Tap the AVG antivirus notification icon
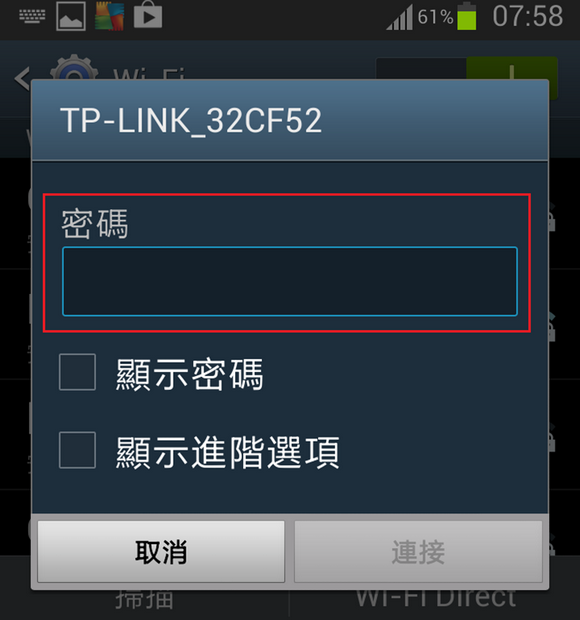 tap(110, 16)
